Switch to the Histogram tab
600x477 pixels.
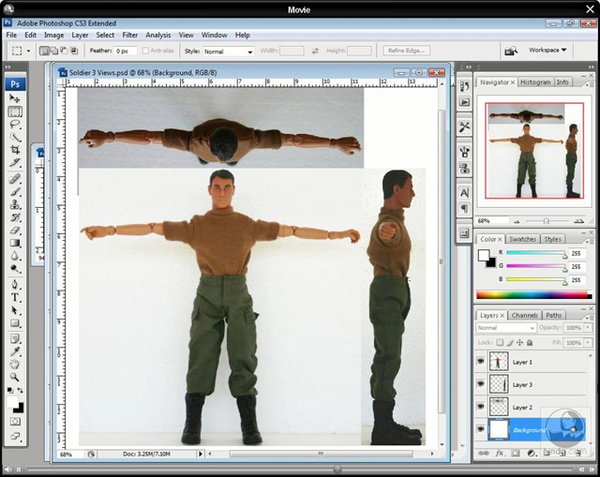coord(535,82)
